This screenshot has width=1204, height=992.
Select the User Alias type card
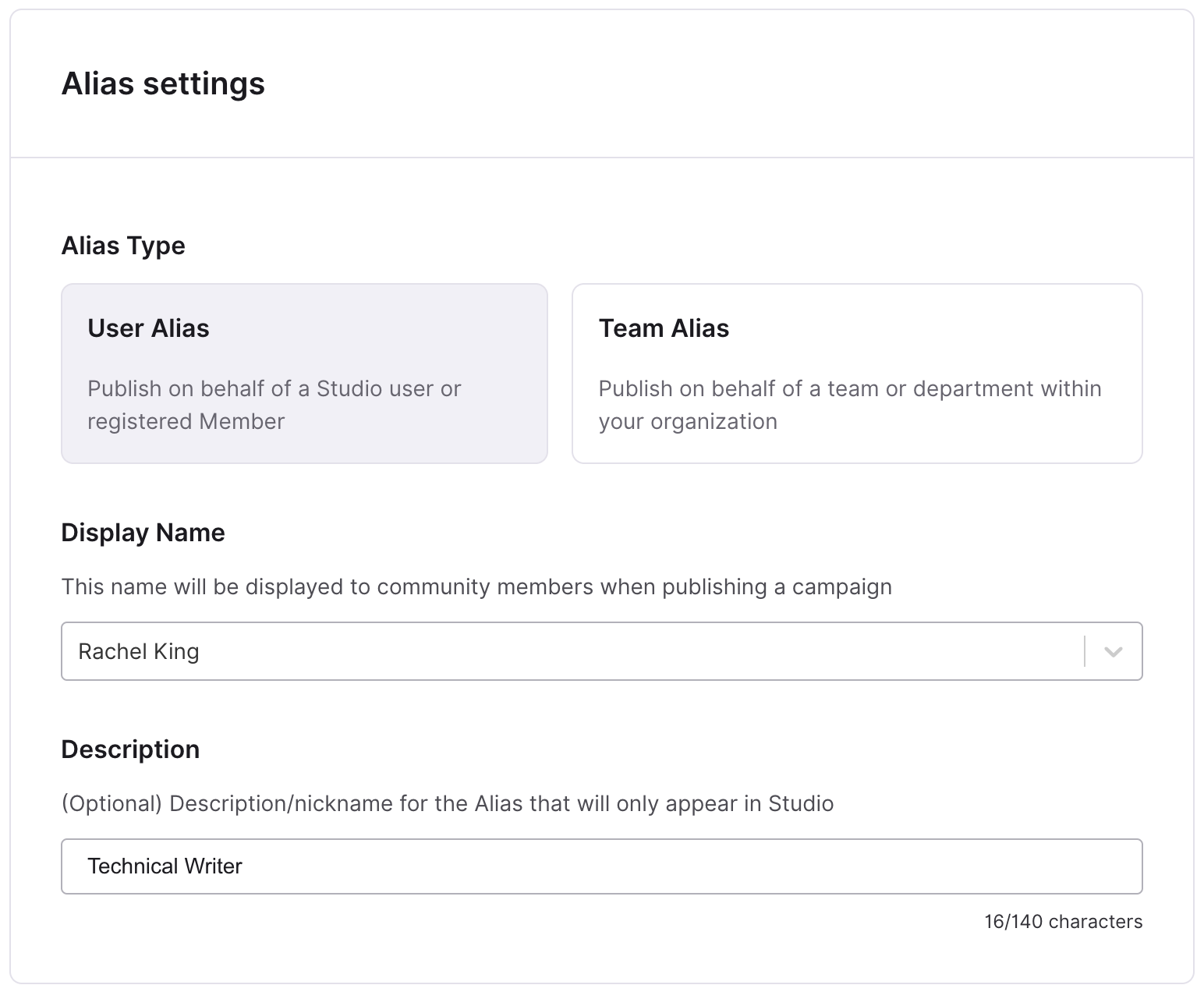click(x=304, y=373)
